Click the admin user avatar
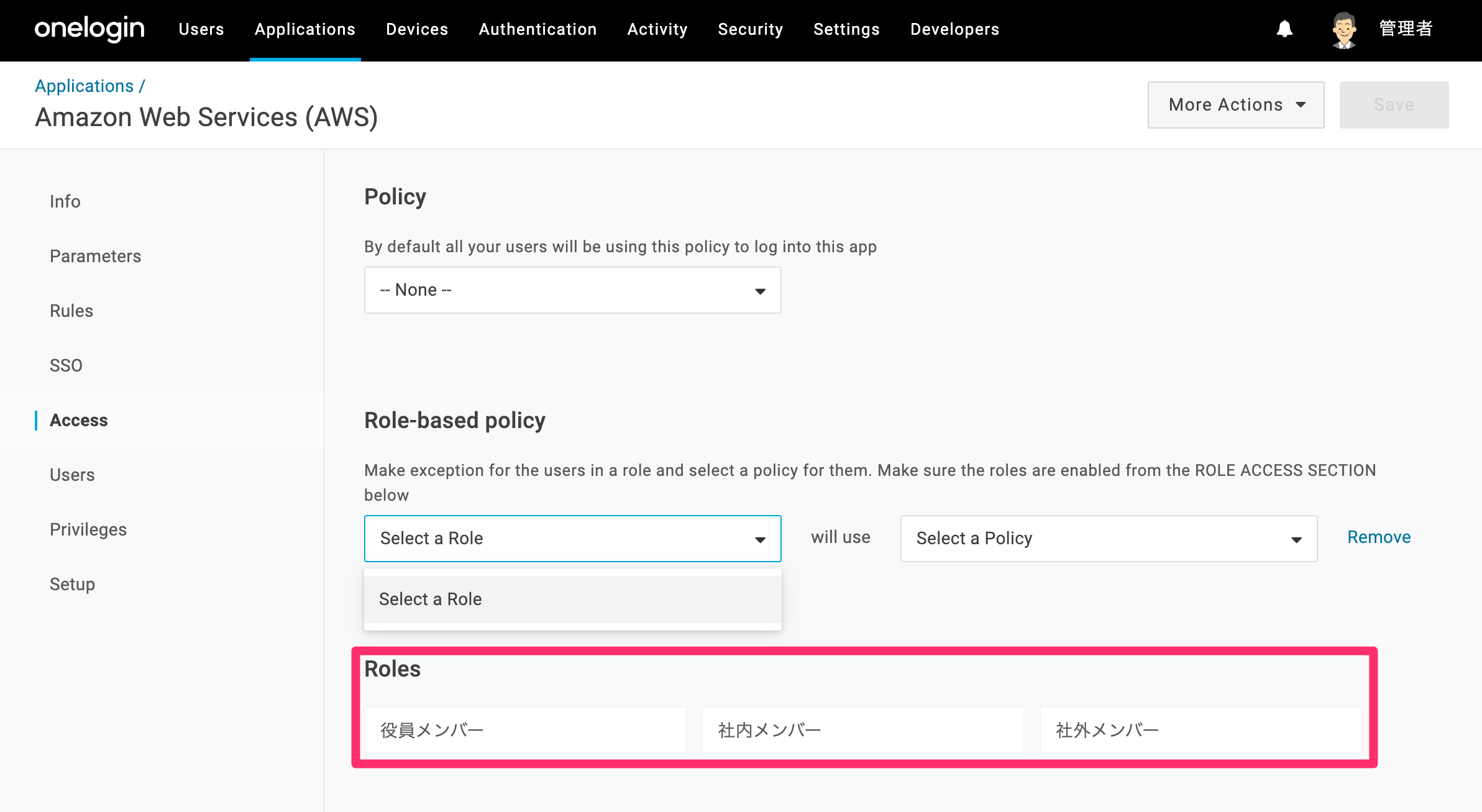The image size is (1482, 812). point(1344,29)
